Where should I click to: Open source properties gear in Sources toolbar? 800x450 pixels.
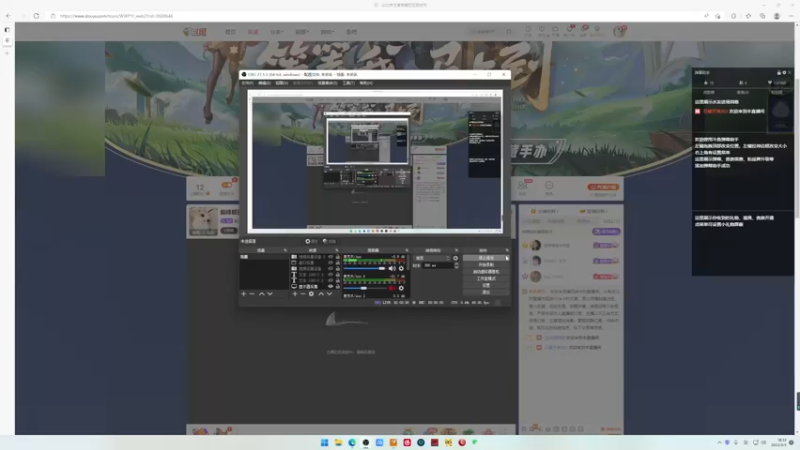coord(311,294)
